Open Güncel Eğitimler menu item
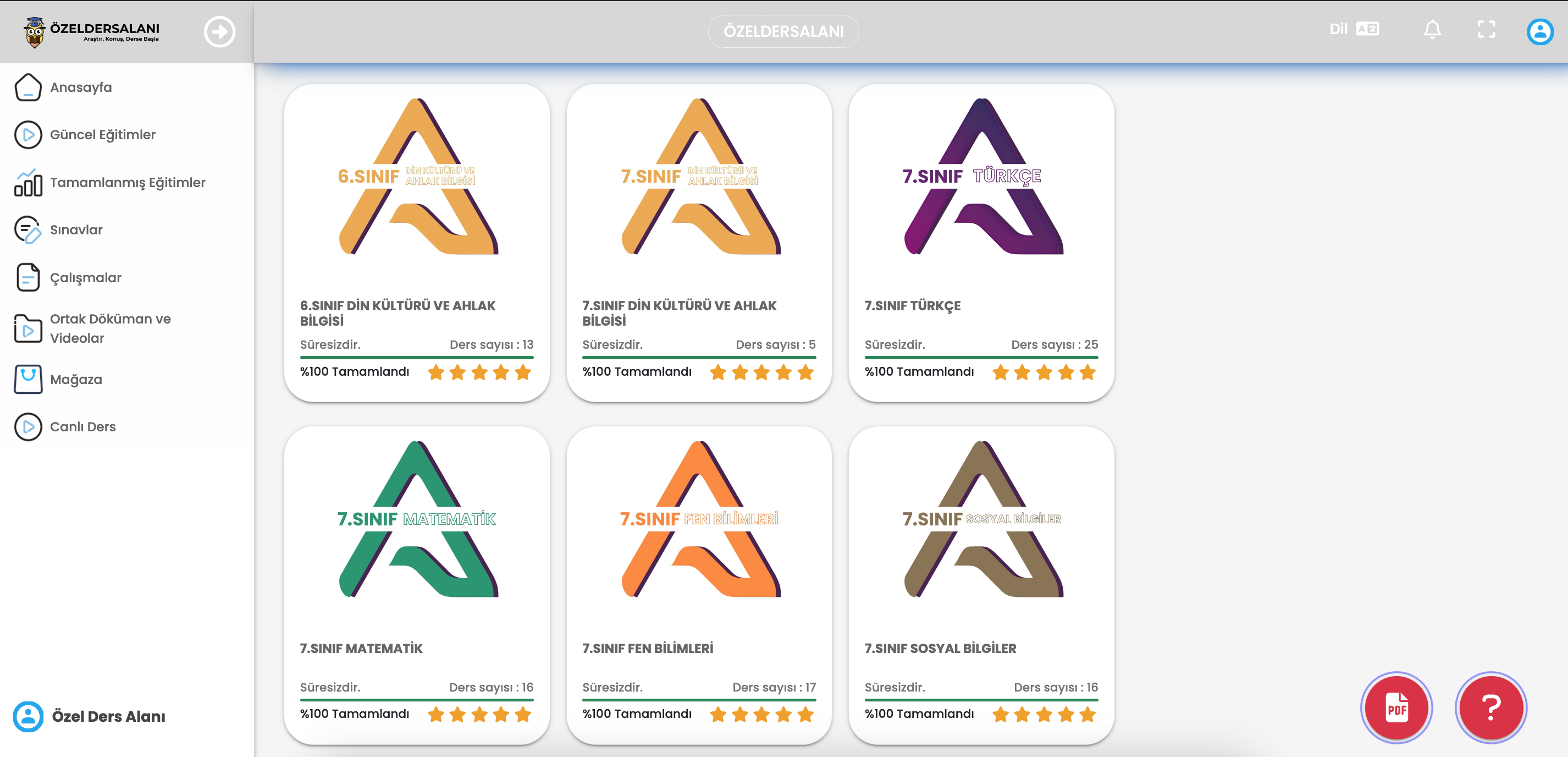Image resolution: width=1568 pixels, height=757 pixels. click(102, 135)
